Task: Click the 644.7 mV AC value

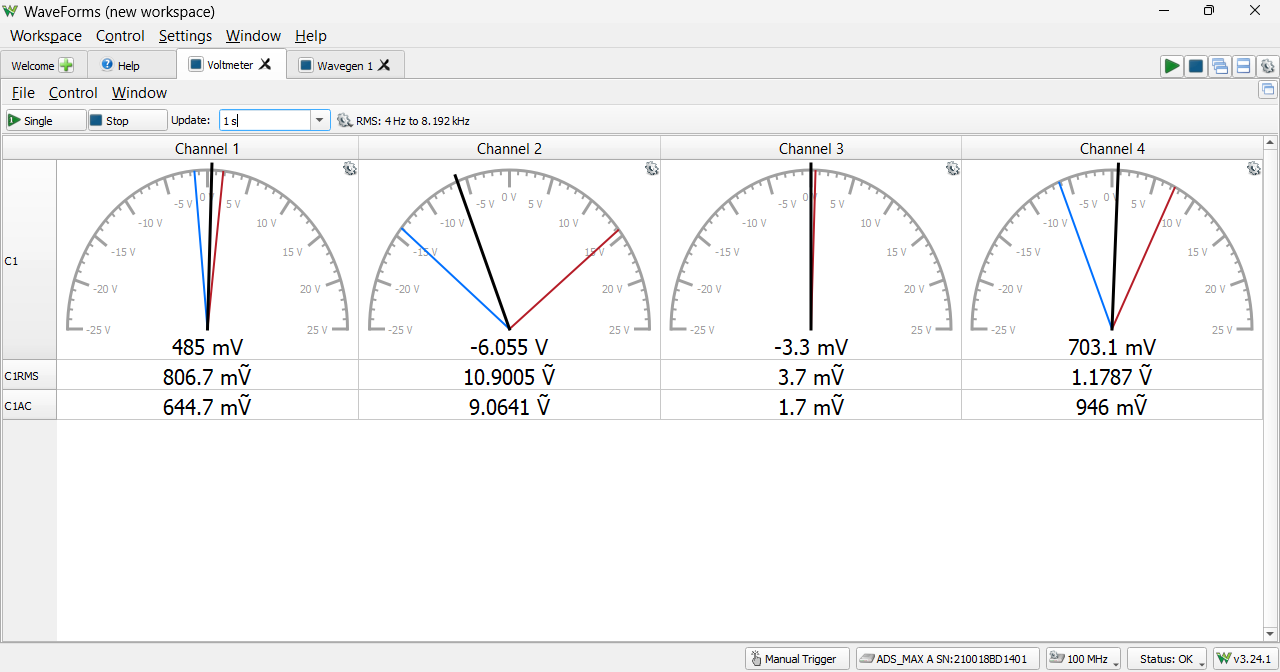Action: coord(207,407)
